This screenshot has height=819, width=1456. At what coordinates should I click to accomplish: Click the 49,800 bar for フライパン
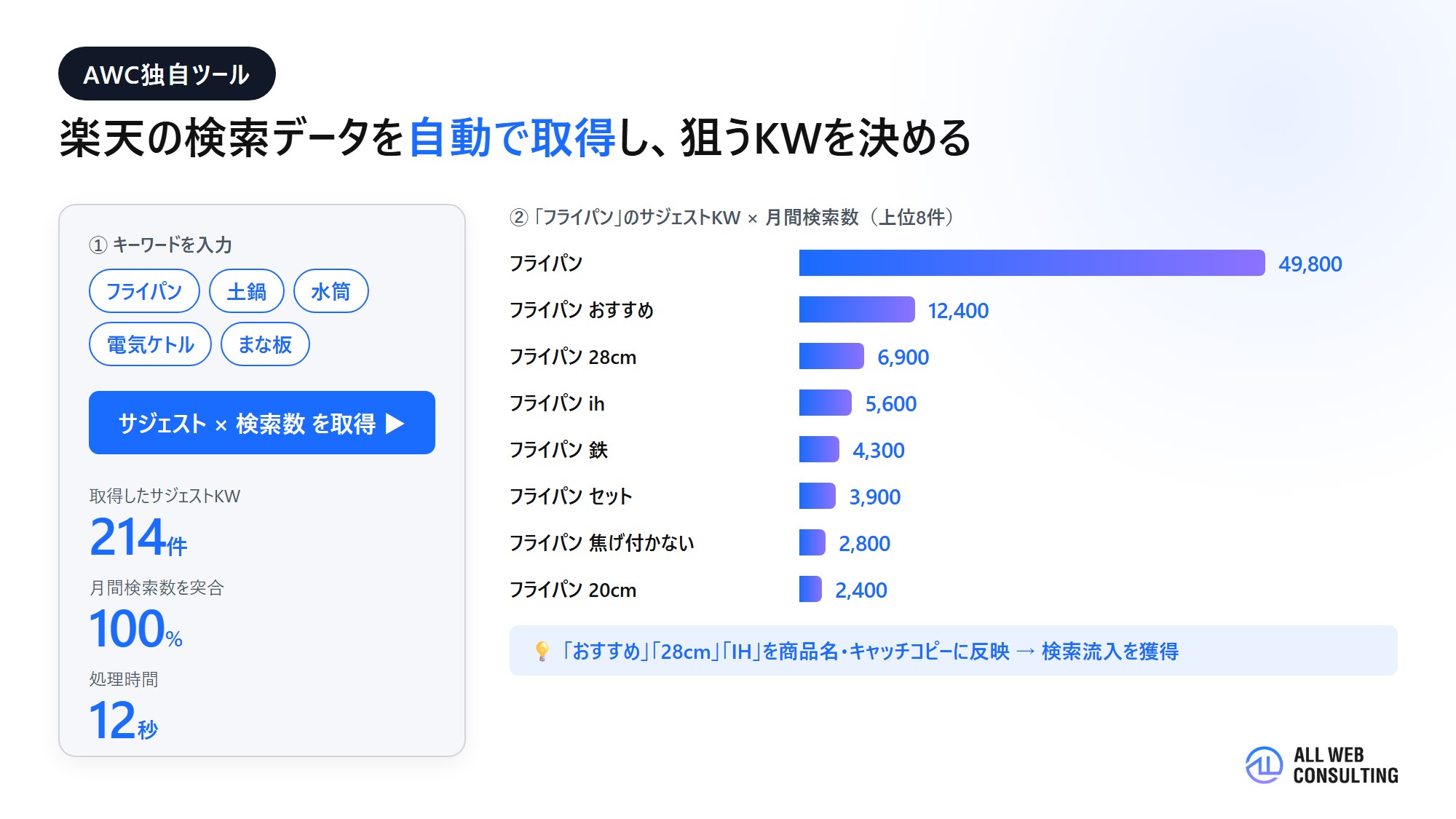[x=1032, y=263]
